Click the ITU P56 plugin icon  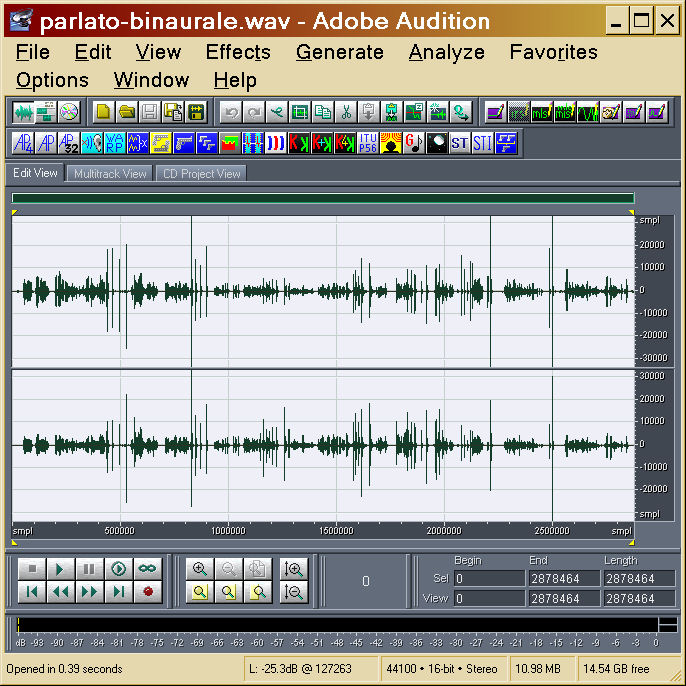pyautogui.click(x=368, y=143)
